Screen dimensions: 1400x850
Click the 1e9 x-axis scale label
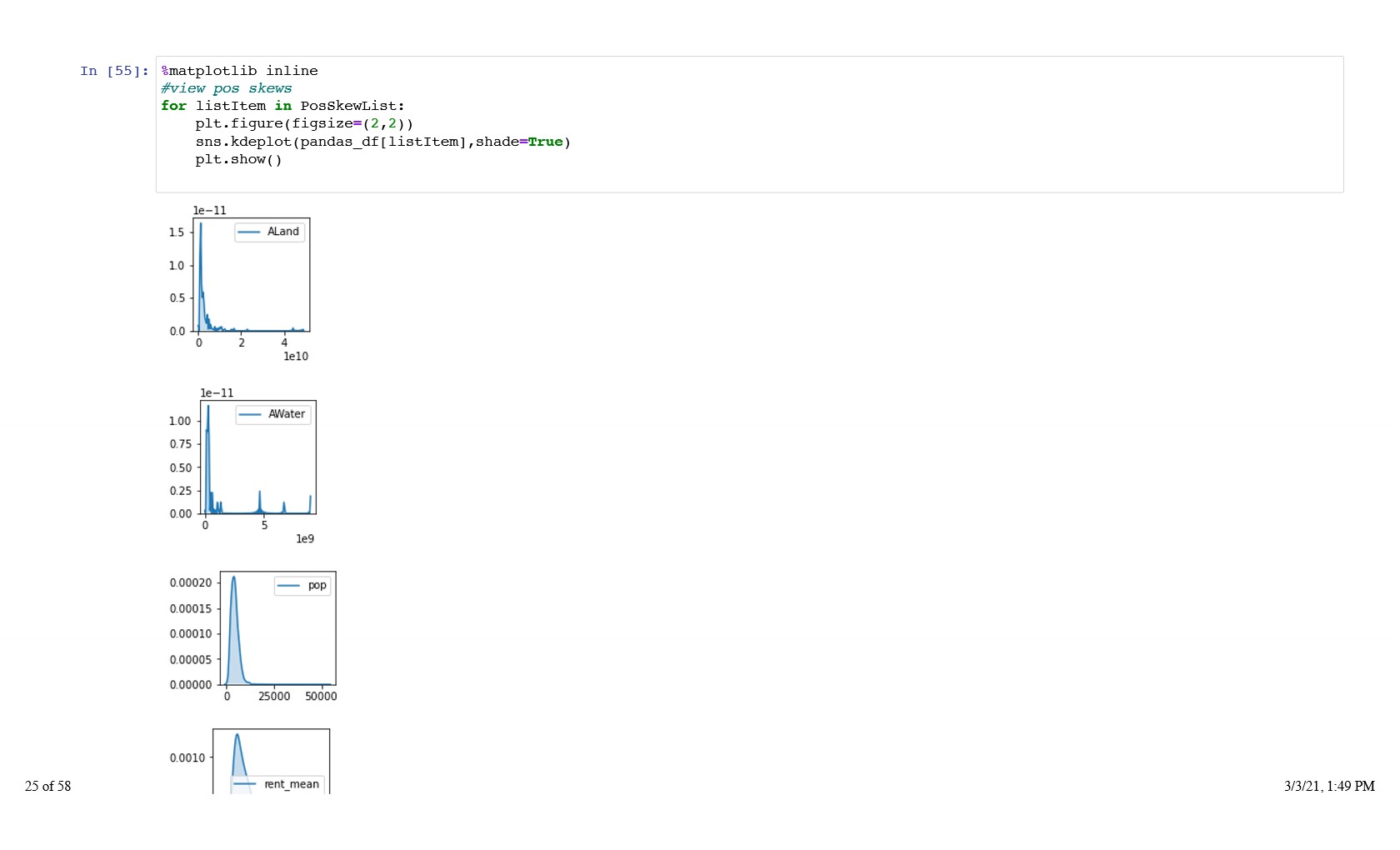pos(305,539)
